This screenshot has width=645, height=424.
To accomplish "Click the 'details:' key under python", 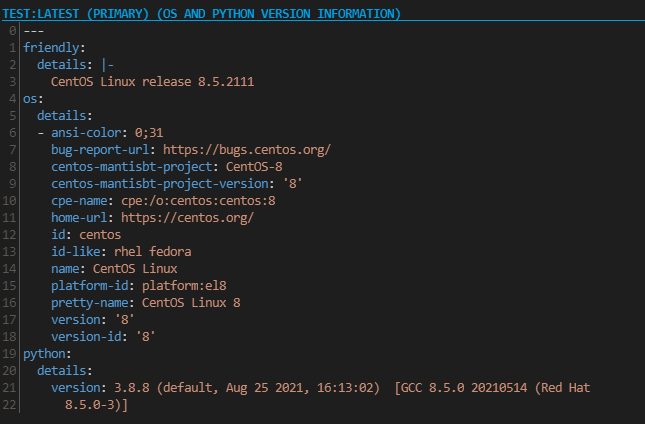I will click(65, 371).
